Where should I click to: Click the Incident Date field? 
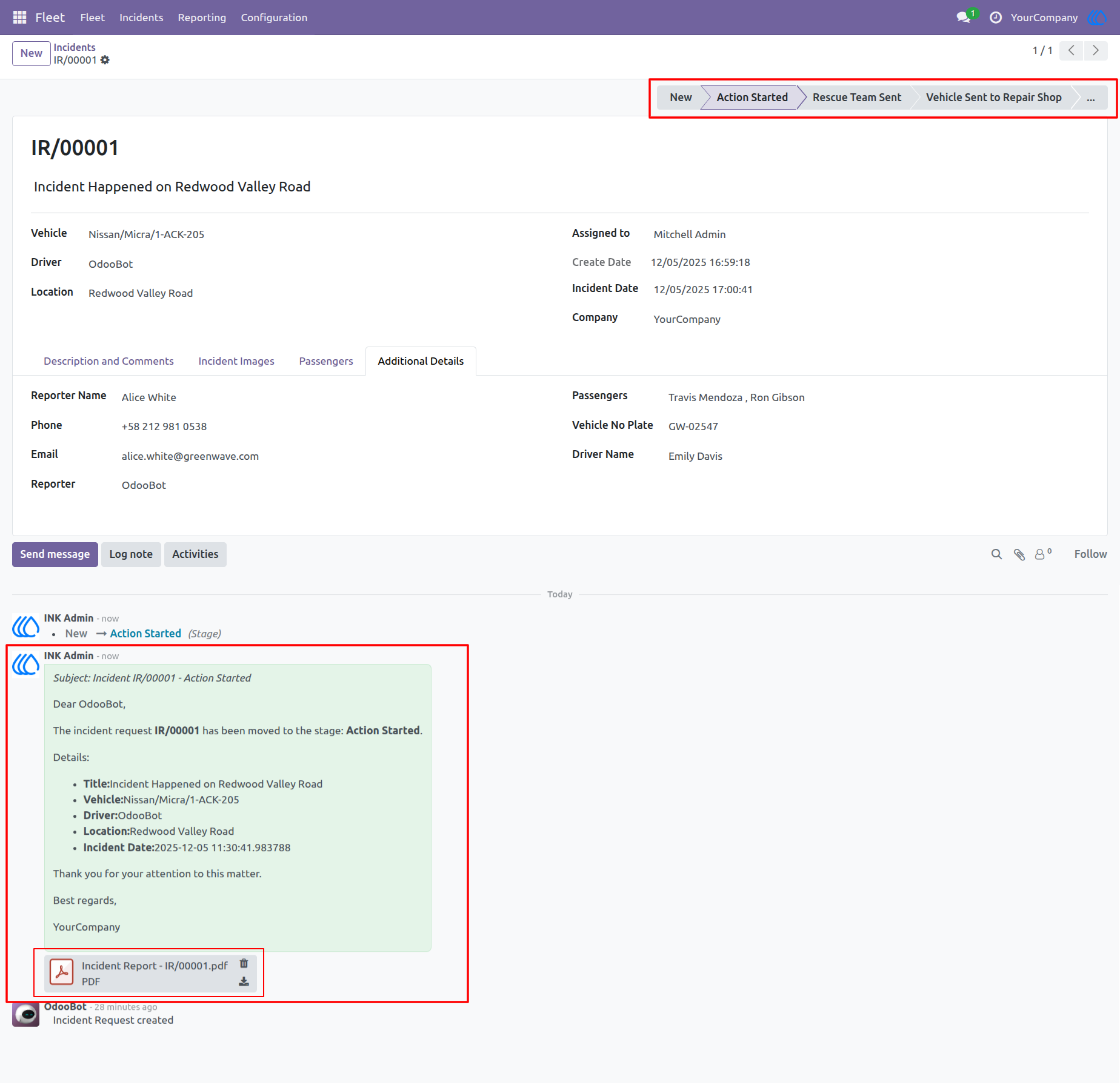(703, 290)
